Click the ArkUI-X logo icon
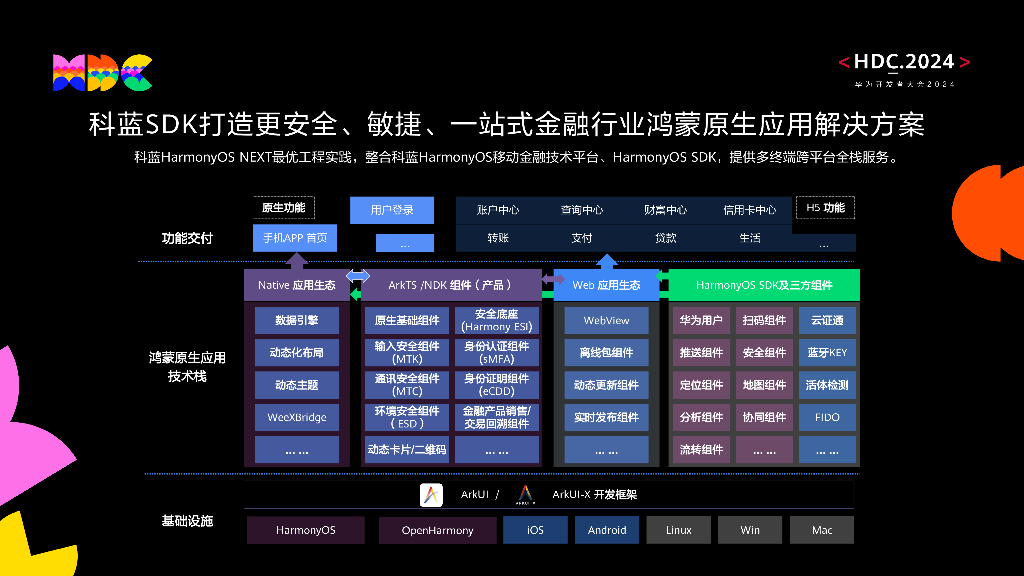1024x576 pixels. [x=525, y=495]
